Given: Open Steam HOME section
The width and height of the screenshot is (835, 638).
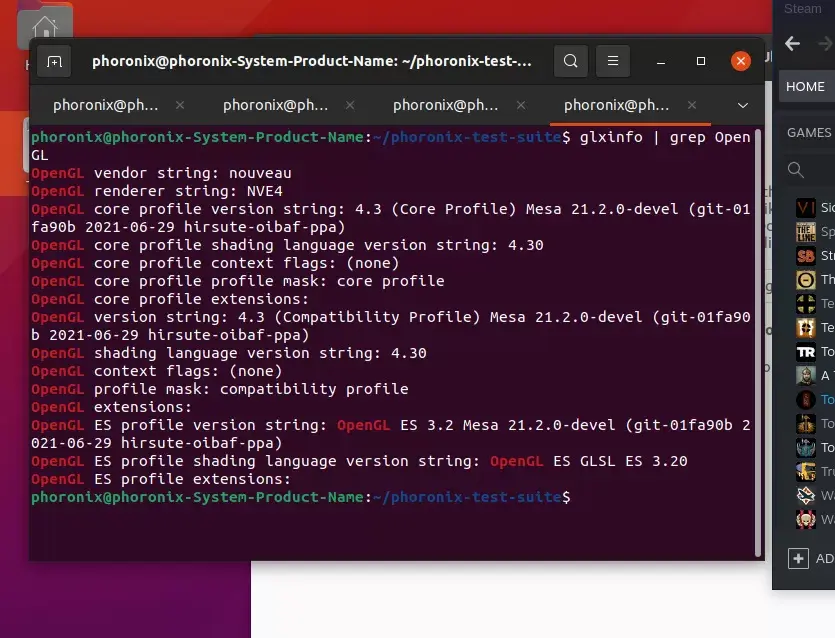Looking at the screenshot, I should (805, 87).
